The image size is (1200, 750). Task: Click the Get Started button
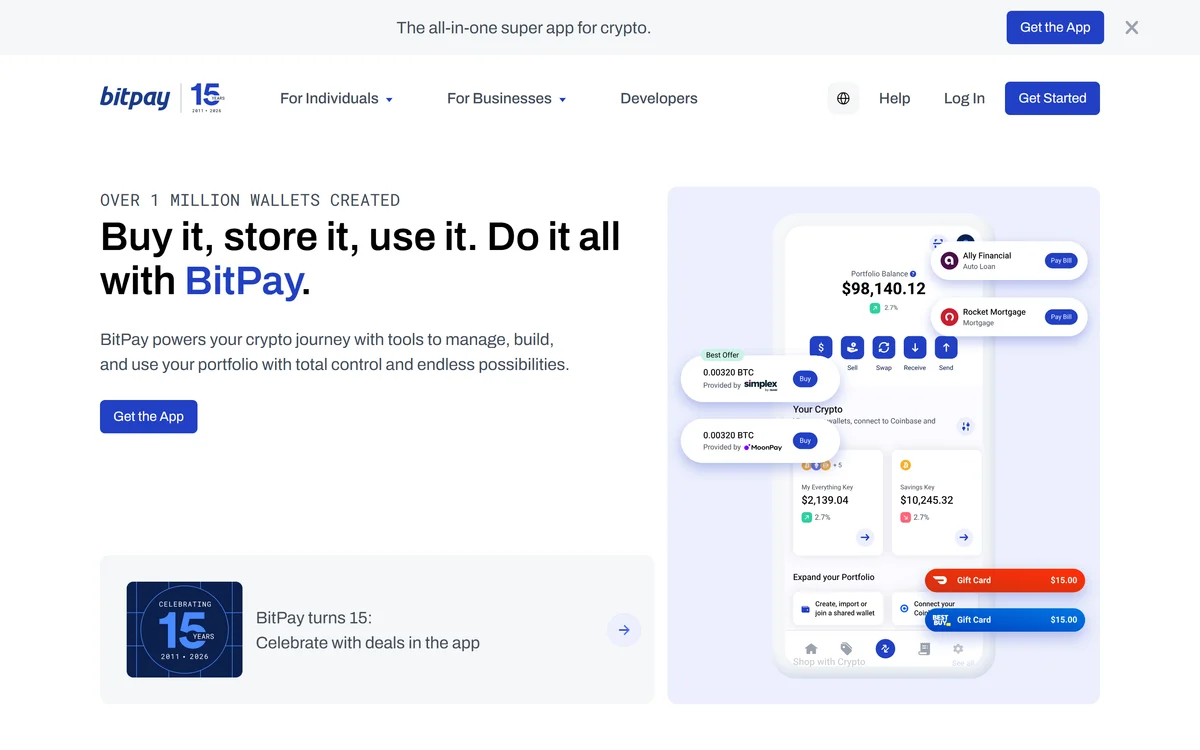pyautogui.click(x=1052, y=98)
